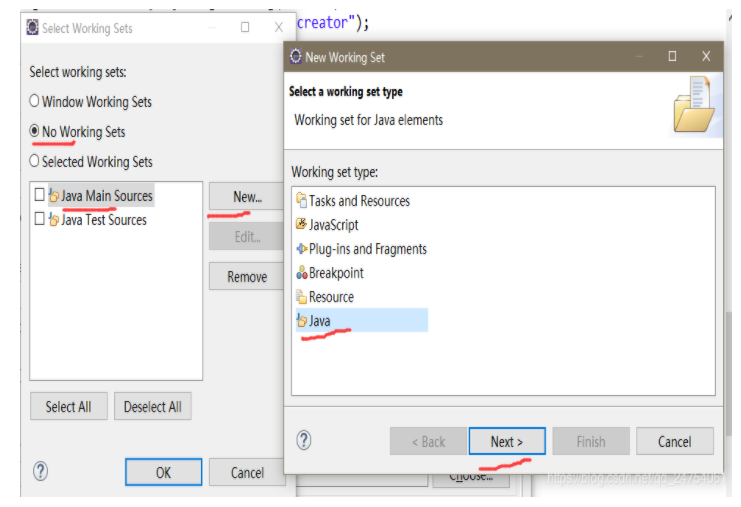This screenshot has height=507, width=741.
Task: Select the Tasks and Resources working set type
Action: (x=359, y=201)
